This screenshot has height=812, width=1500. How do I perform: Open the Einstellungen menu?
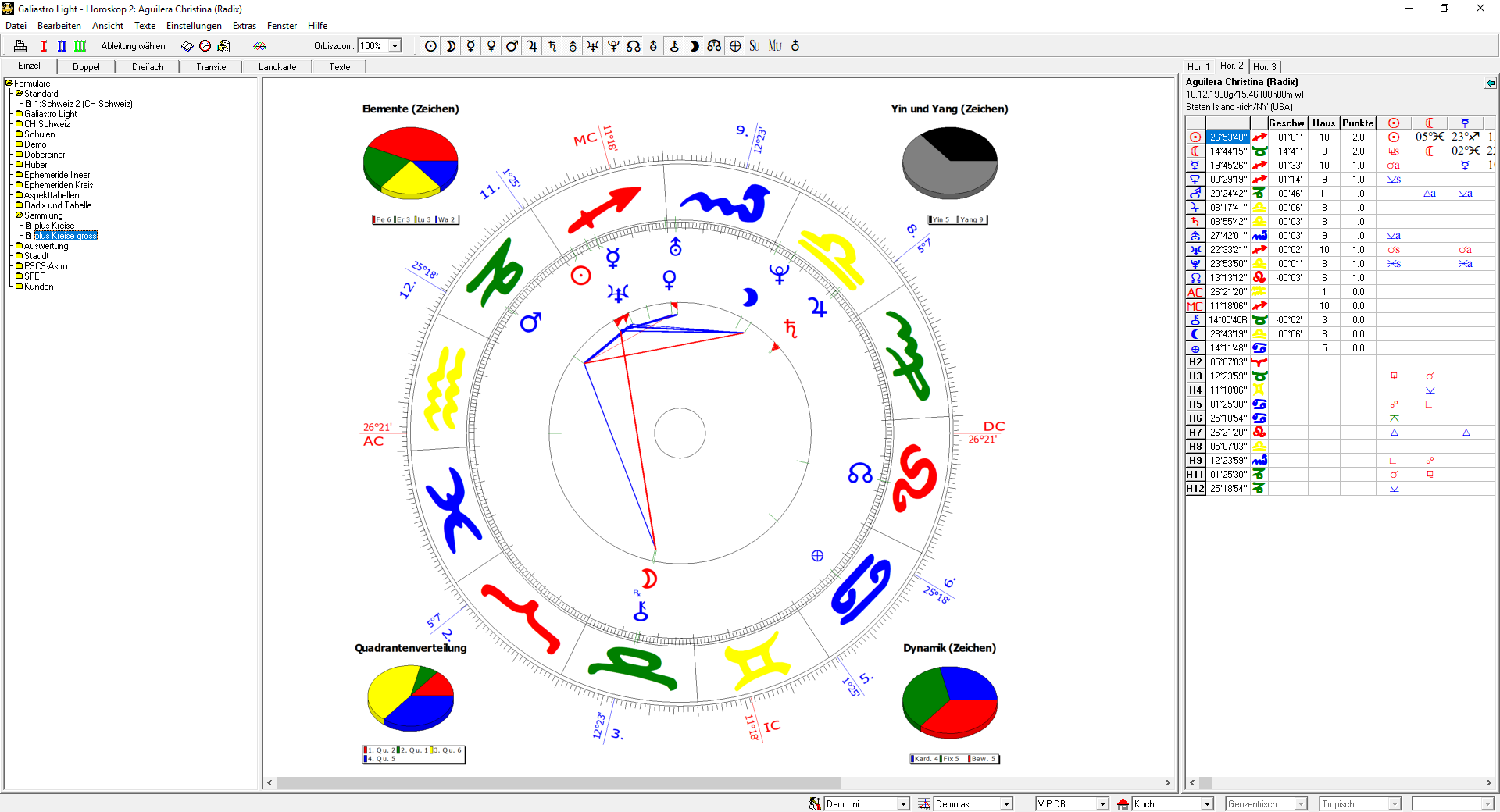[194, 26]
